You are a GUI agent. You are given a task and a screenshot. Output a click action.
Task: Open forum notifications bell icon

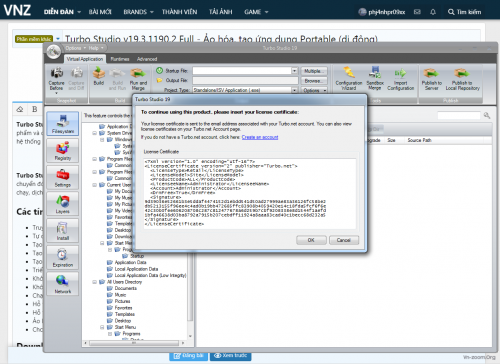(433, 12)
